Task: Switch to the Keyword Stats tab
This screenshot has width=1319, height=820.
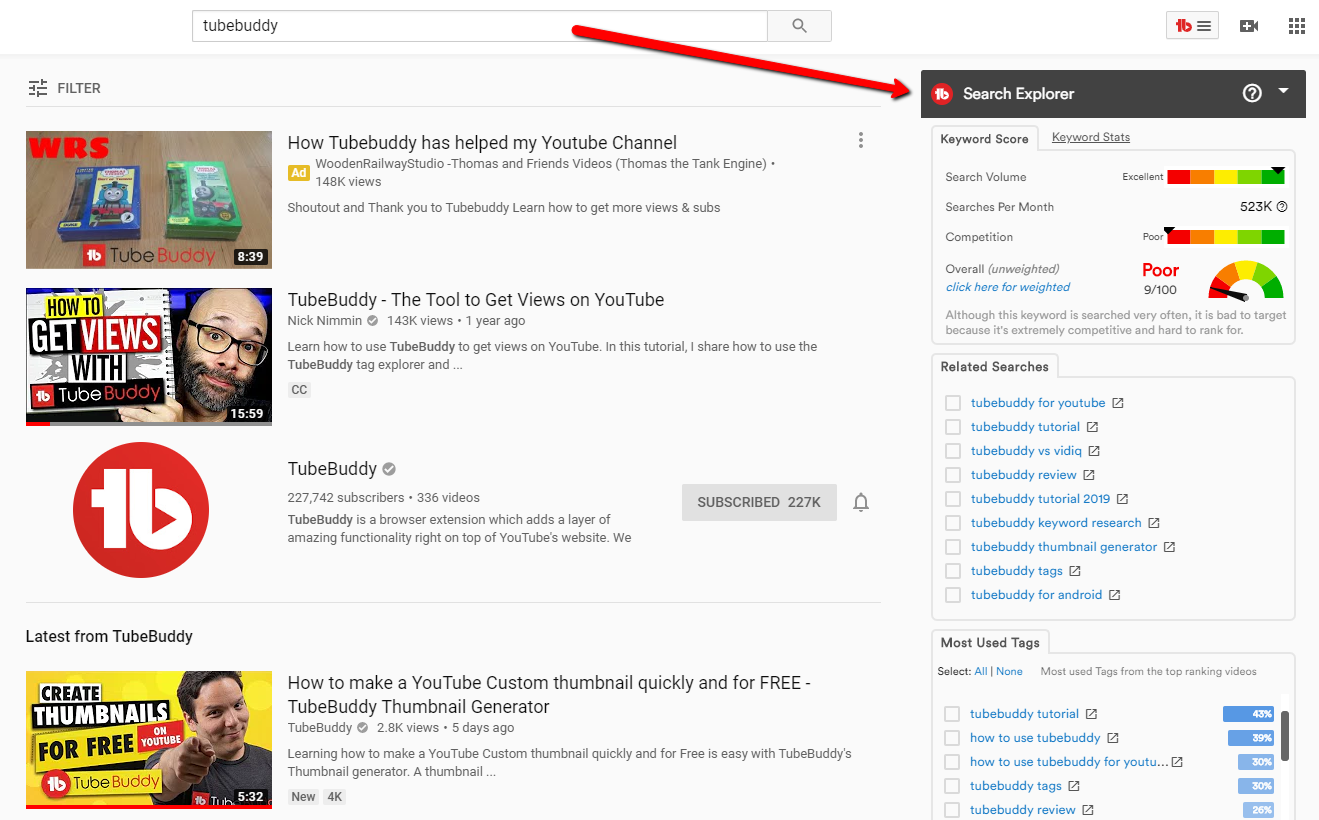Action: [1091, 137]
